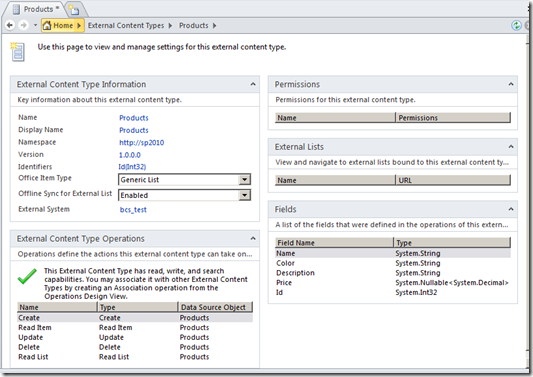Open the new tab icon
The image size is (533, 377).
[x=74, y=10]
